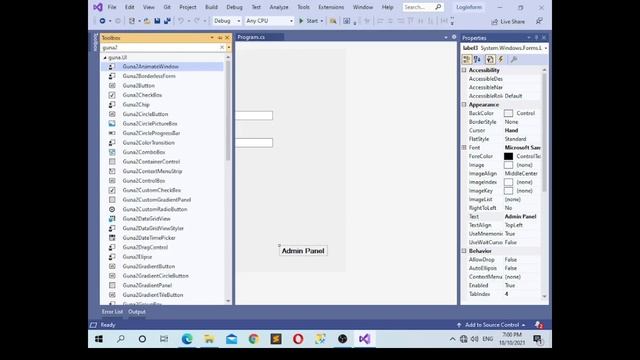The width and height of the screenshot is (640, 360).
Task: Open the Output tab
Action: (x=137, y=312)
